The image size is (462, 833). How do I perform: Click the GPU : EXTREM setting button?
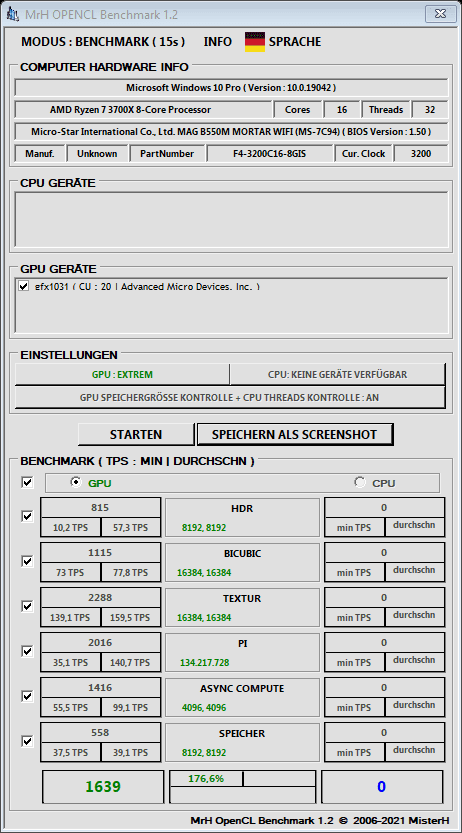click(x=122, y=375)
